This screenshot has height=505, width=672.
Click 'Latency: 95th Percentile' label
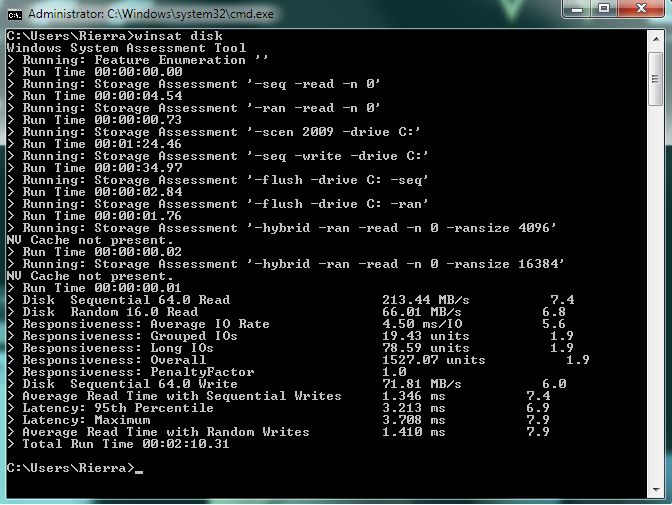tap(118, 408)
